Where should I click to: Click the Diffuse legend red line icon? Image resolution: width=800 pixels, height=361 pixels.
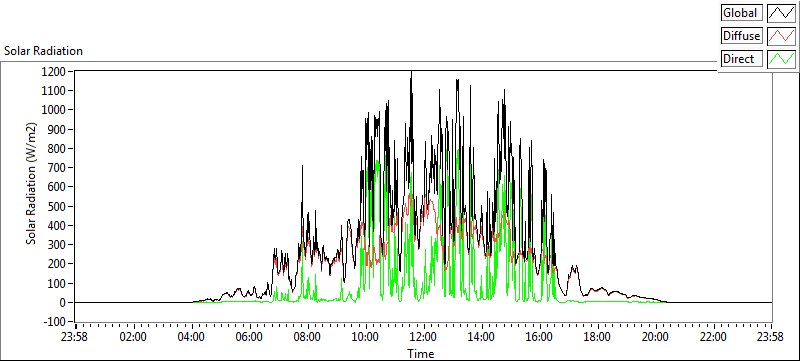click(x=781, y=36)
